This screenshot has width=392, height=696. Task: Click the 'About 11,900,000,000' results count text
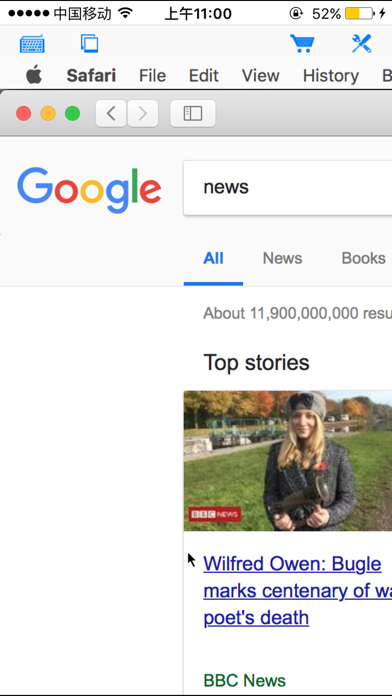297,313
